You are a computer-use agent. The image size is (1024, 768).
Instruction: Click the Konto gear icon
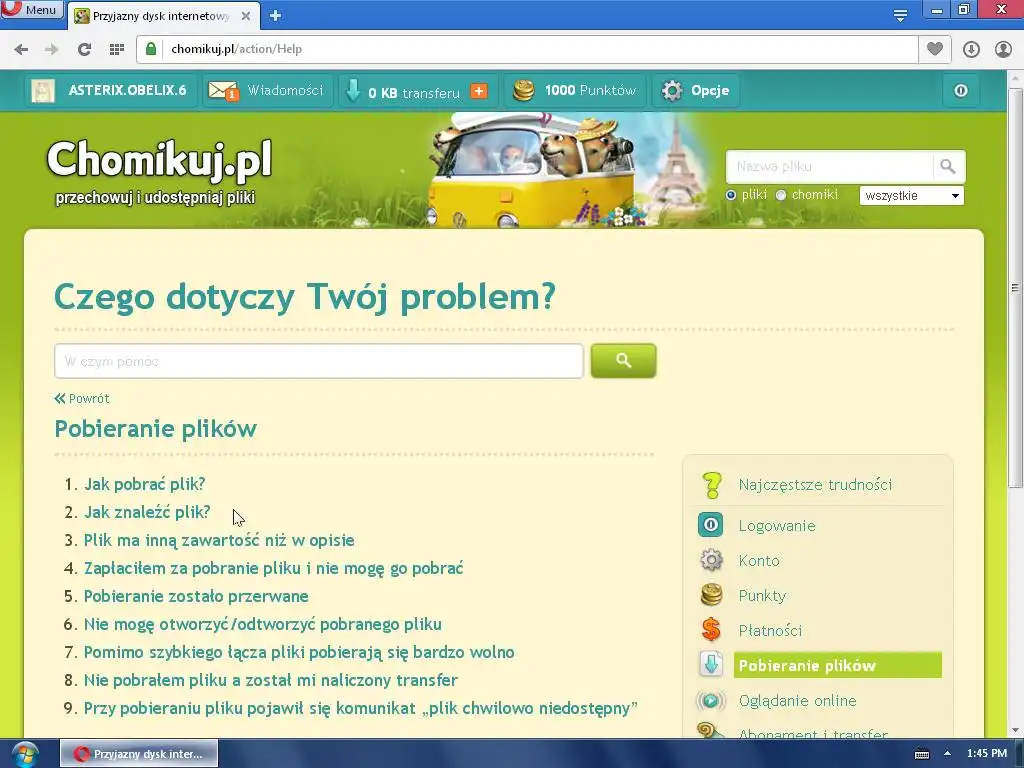pos(711,560)
